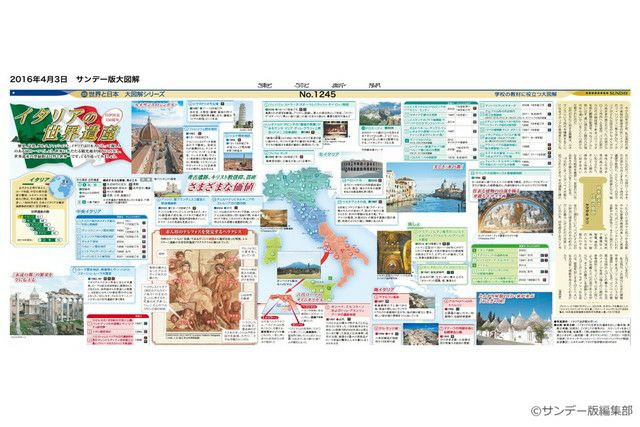The image size is (640, 427).
Task: Open the Alberobello trulli houses photo
Action: 510,325
